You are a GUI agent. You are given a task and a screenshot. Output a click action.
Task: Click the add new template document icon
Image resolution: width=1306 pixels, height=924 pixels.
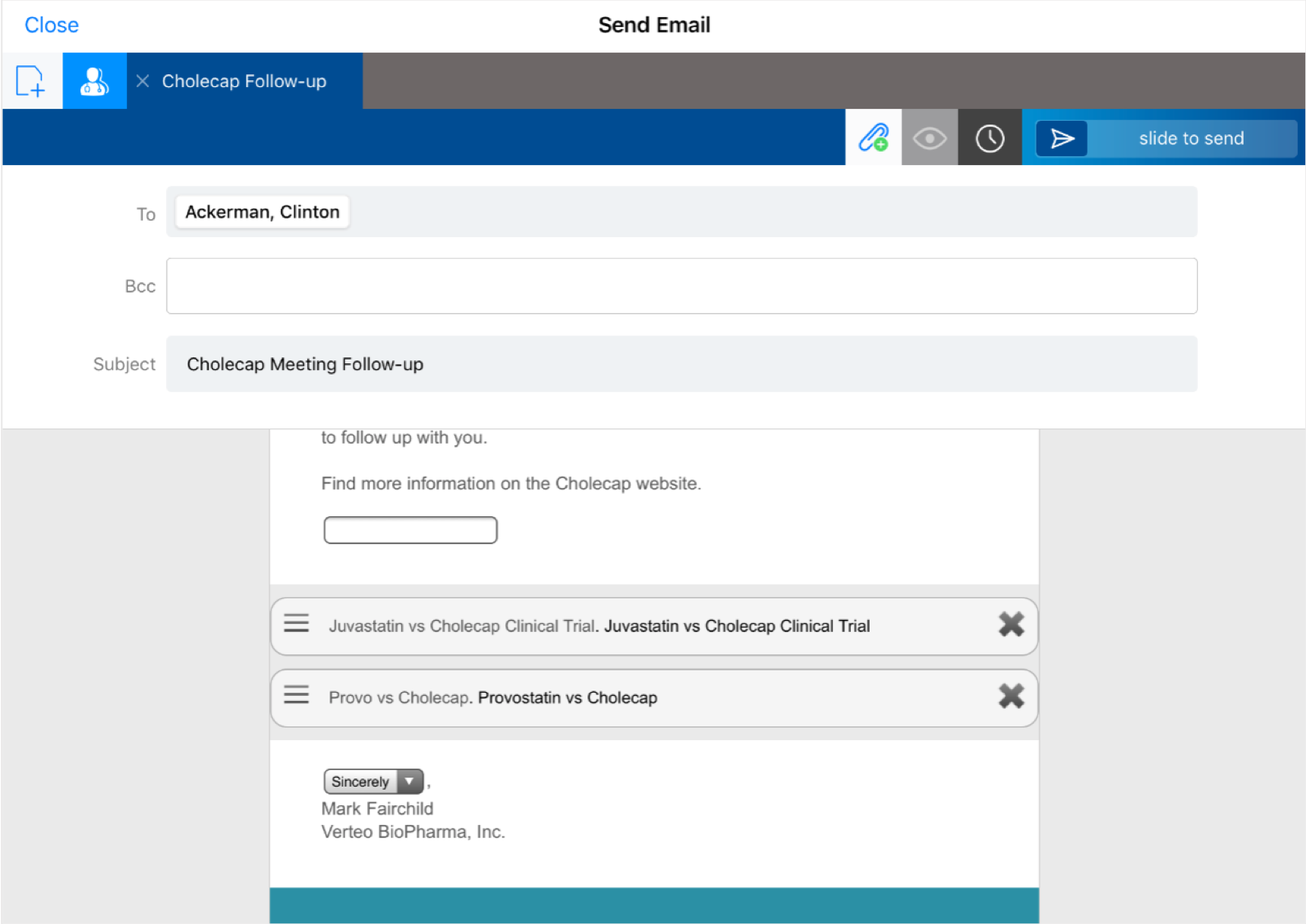[31, 81]
